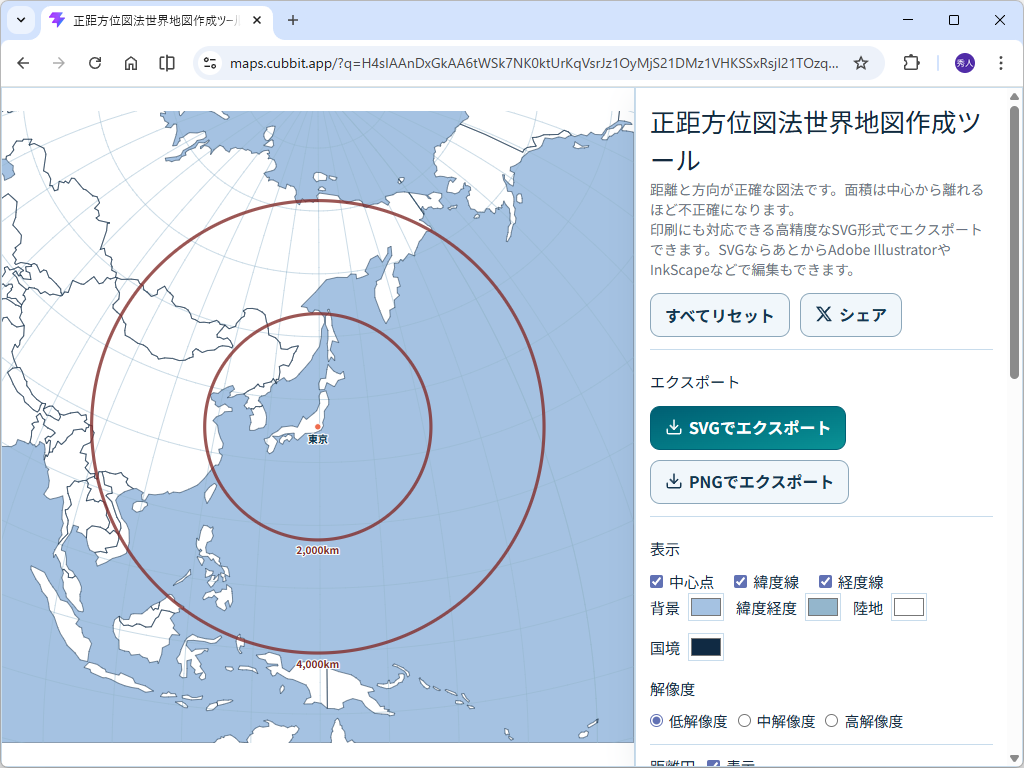
Task: Click the すべてリセット button
Action: click(719, 315)
